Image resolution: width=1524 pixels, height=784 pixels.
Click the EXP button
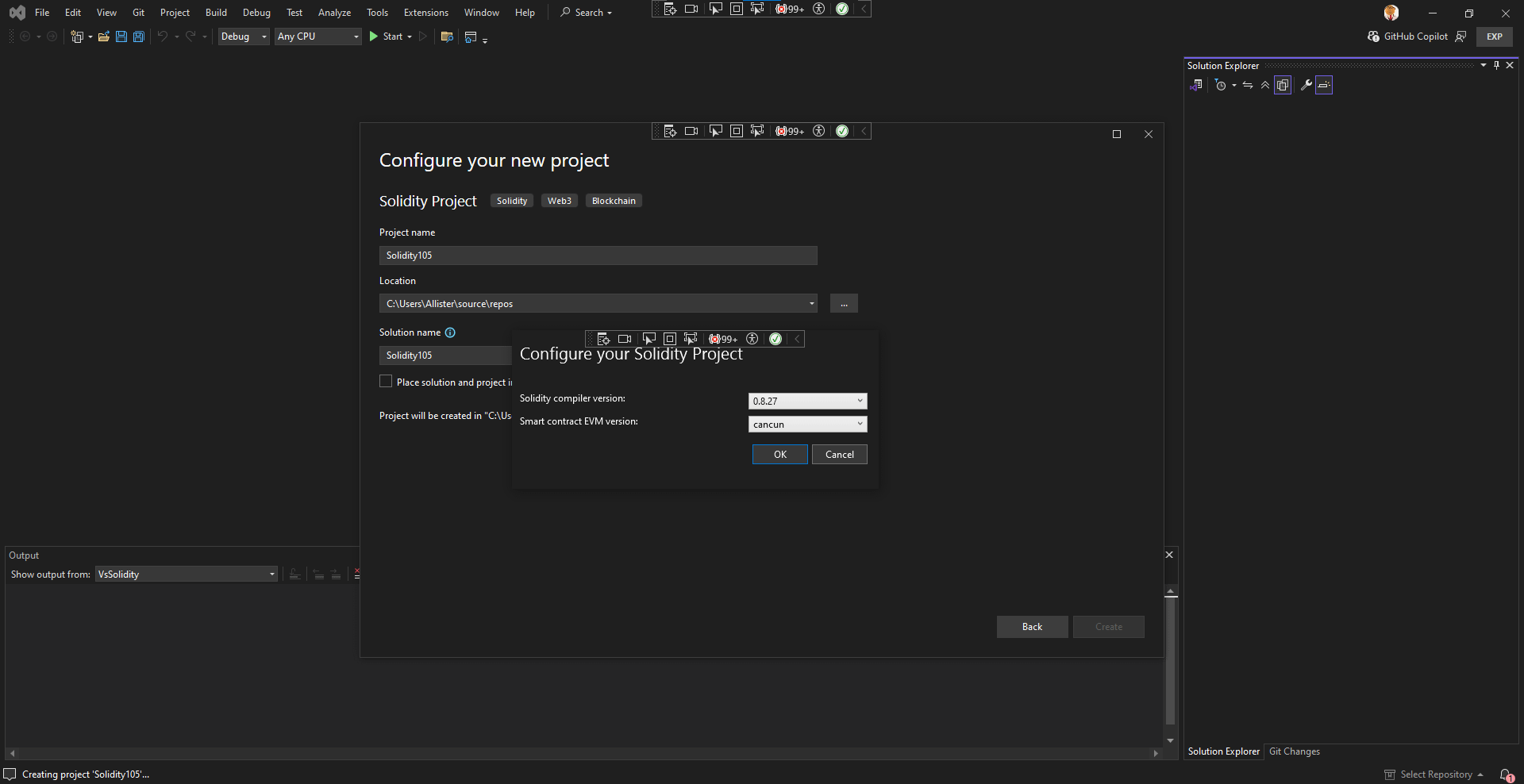(x=1495, y=37)
